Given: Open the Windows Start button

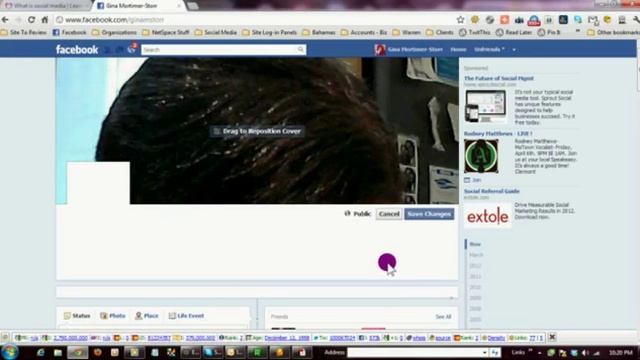Looking at the screenshot, I should (x=9, y=352).
